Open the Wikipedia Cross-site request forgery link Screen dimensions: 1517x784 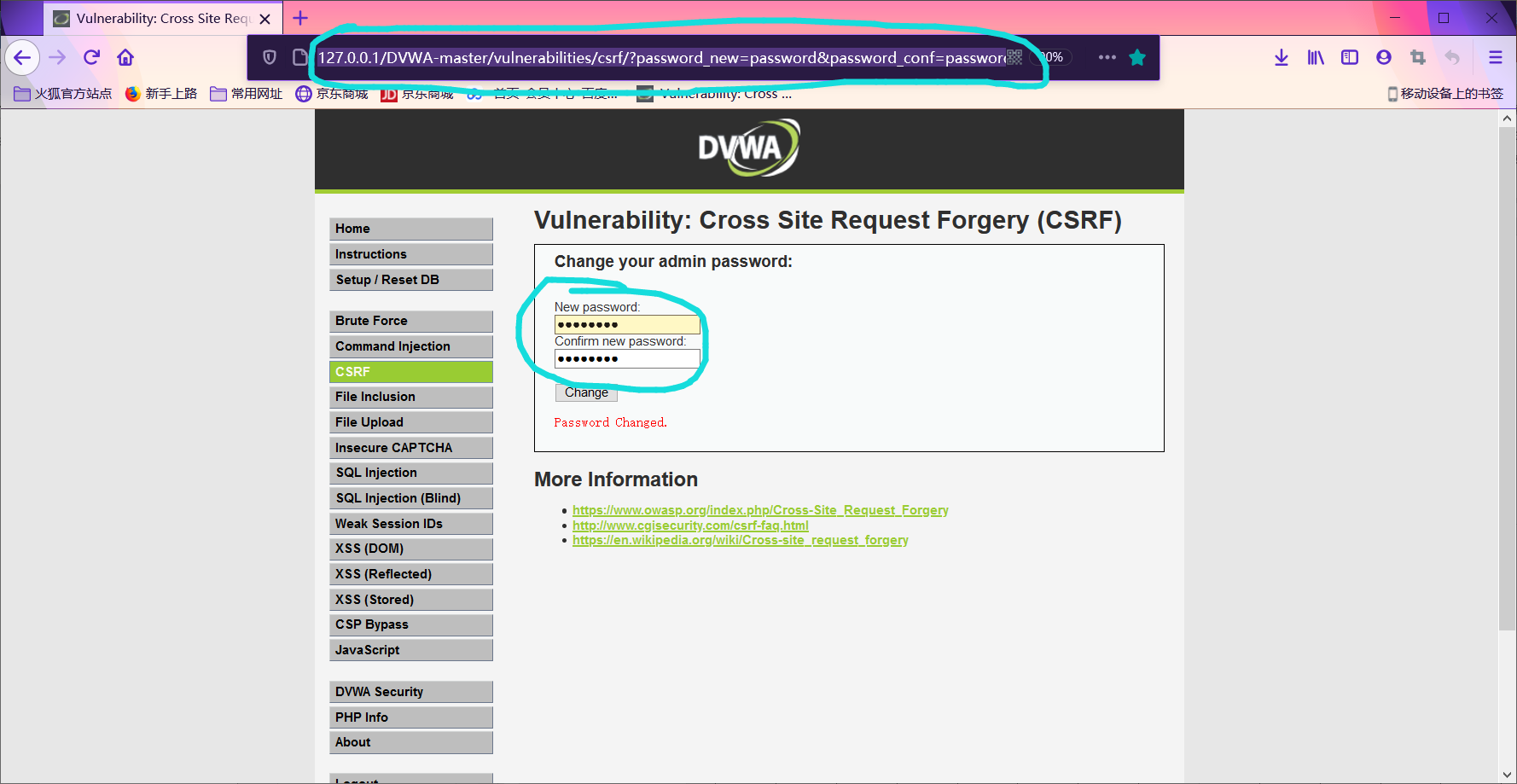point(741,540)
